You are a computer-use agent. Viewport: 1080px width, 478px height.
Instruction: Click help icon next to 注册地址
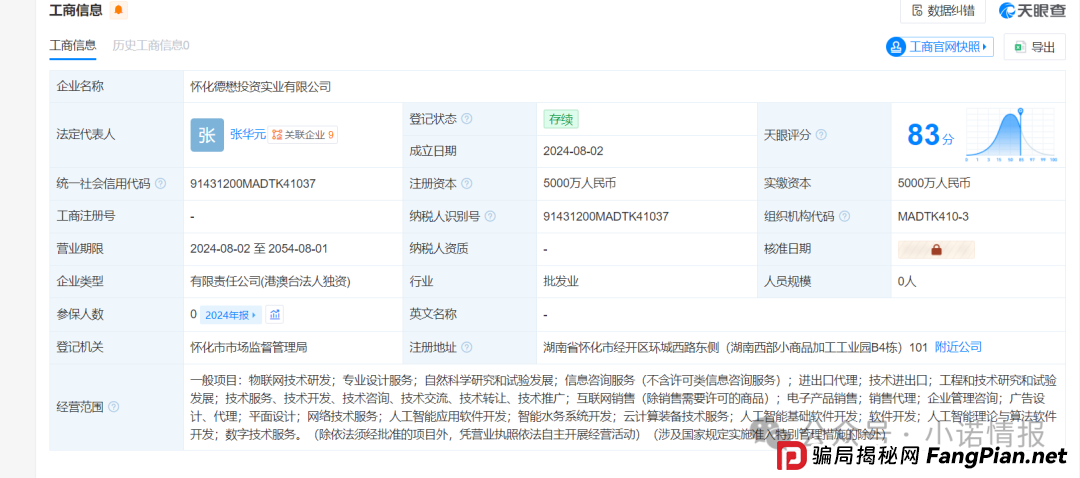pos(467,347)
